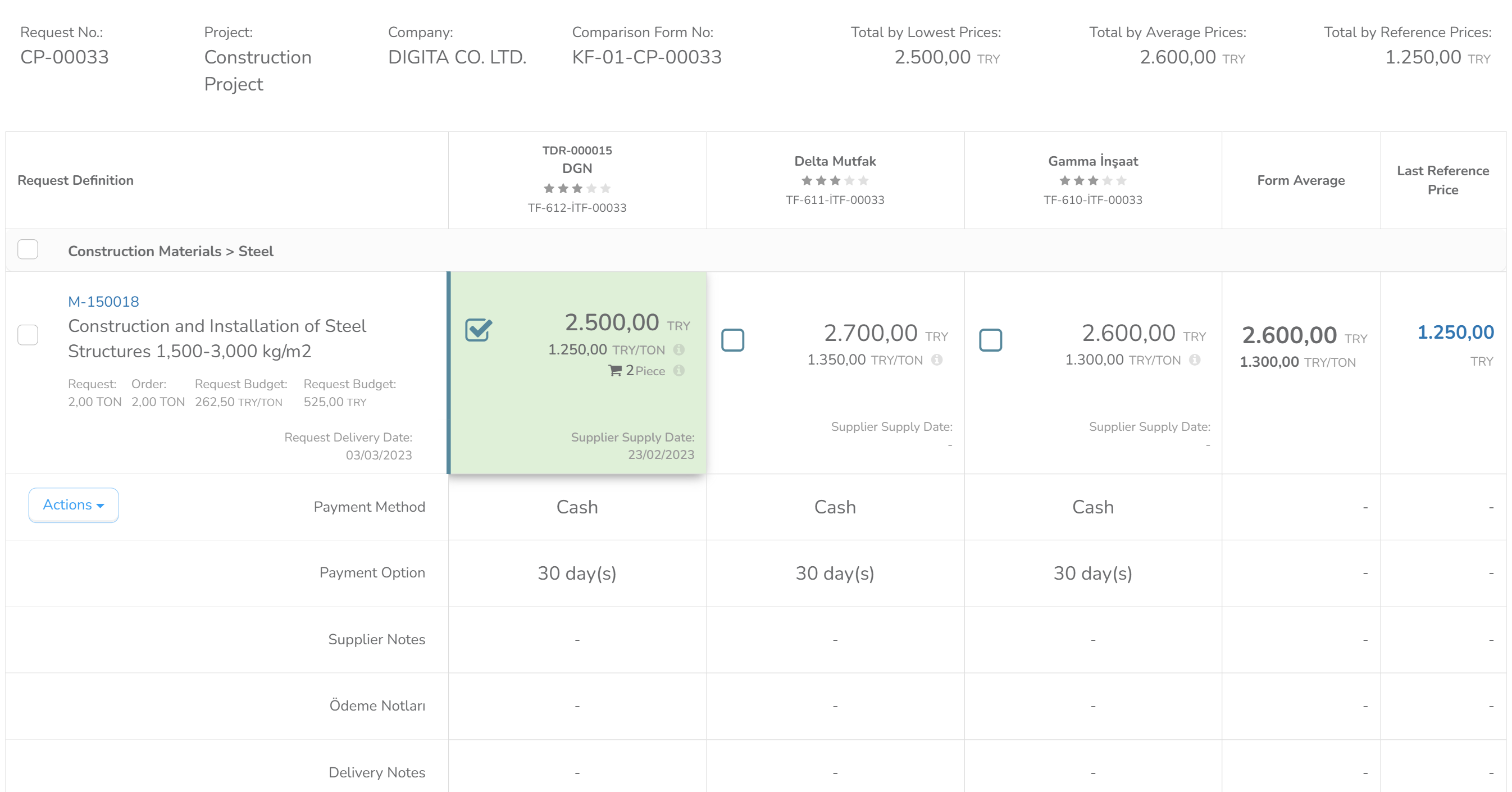Open the M-150018 material link

pos(103,302)
